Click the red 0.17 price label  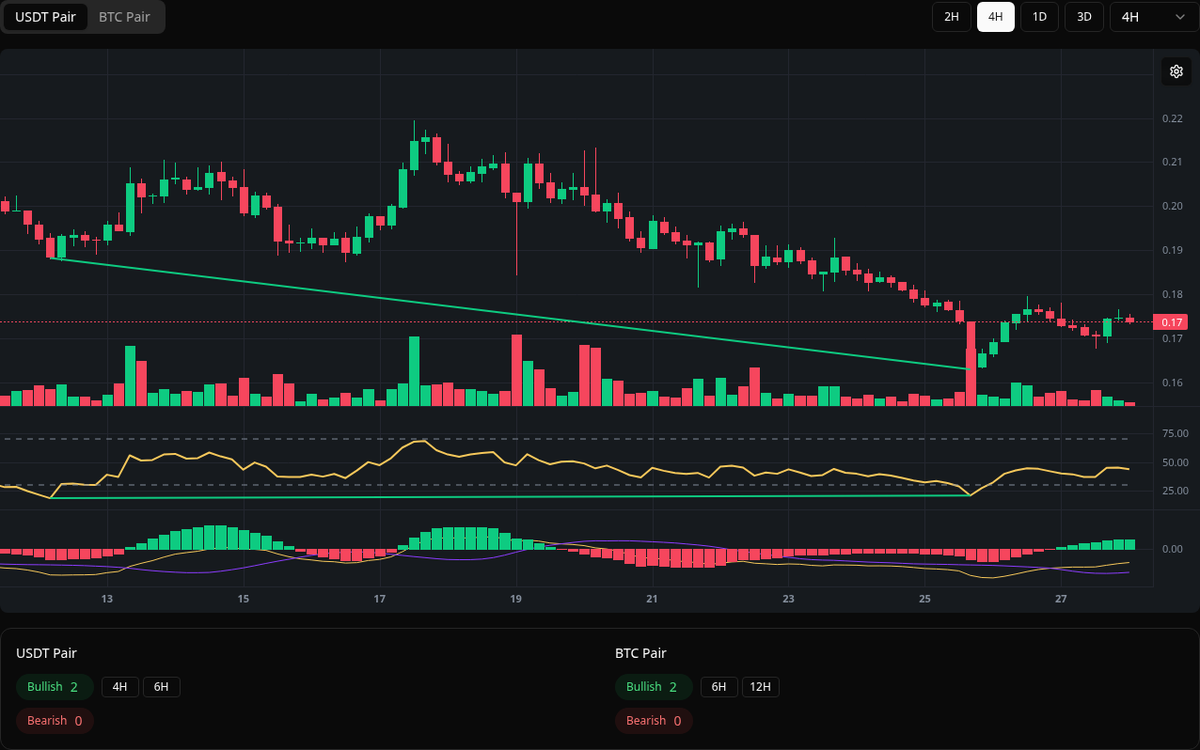point(1171,322)
